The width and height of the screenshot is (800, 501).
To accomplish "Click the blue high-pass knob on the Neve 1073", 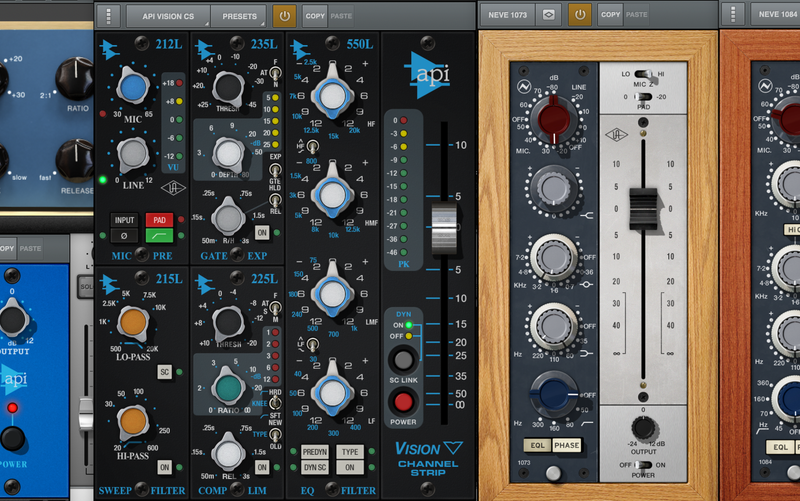I will pos(554,395).
